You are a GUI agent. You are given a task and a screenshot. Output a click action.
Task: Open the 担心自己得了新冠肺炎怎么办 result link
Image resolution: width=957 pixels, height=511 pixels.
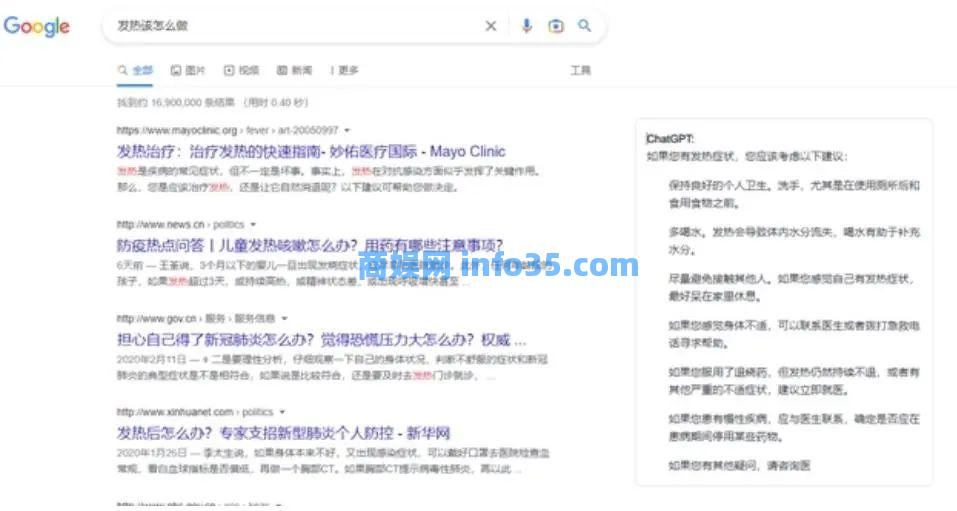coord(321,339)
